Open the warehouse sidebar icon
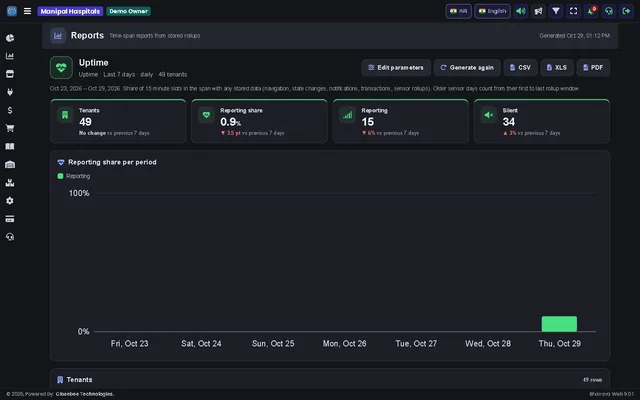The image size is (640, 400). click(10, 164)
